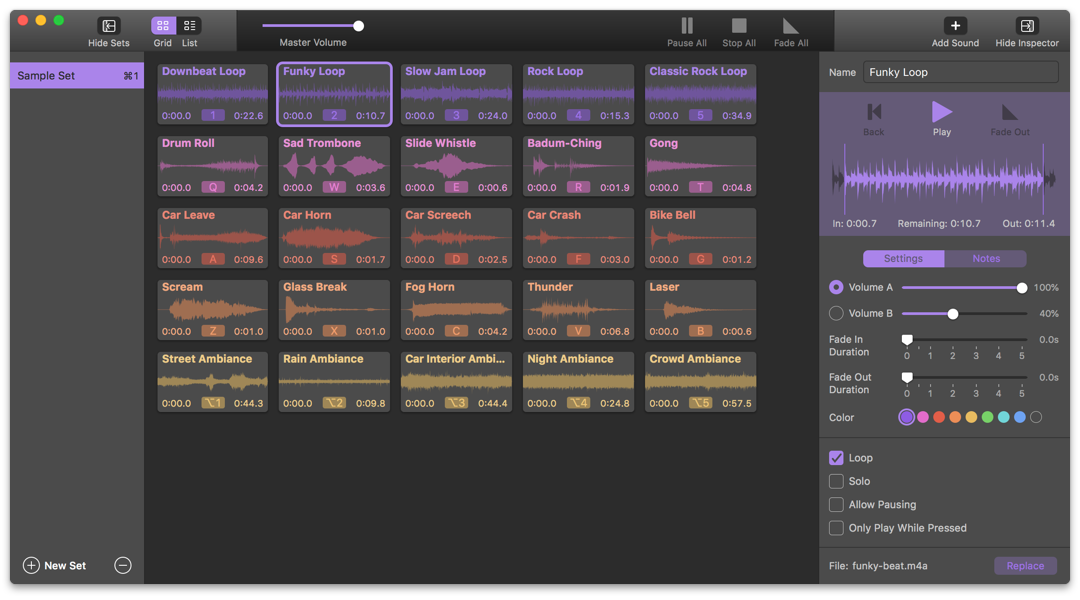The image size is (1080, 600).
Task: Click the Play triangle in inspector
Action: click(942, 112)
